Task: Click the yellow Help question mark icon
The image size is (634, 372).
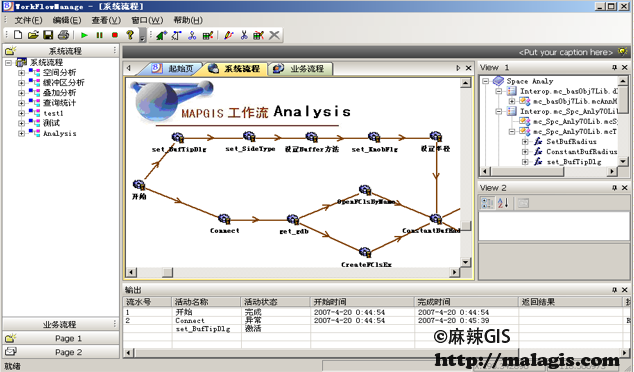Action: (130, 35)
